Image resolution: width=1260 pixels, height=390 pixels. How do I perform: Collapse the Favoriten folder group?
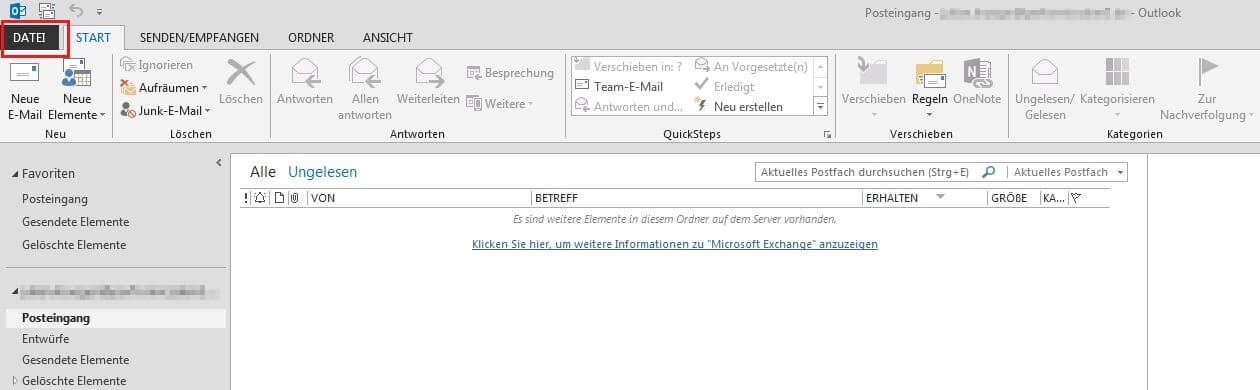click(15, 174)
